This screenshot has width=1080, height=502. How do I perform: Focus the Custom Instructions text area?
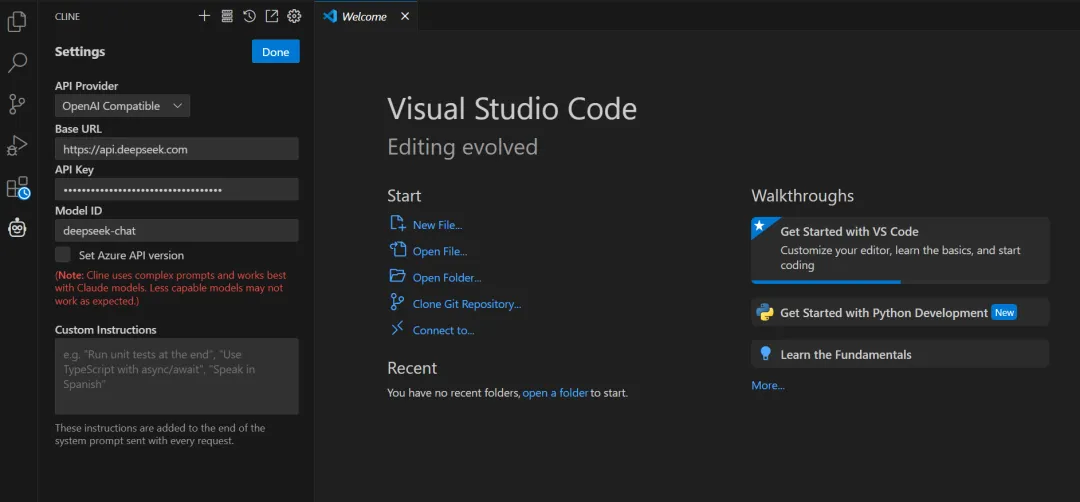[177, 376]
